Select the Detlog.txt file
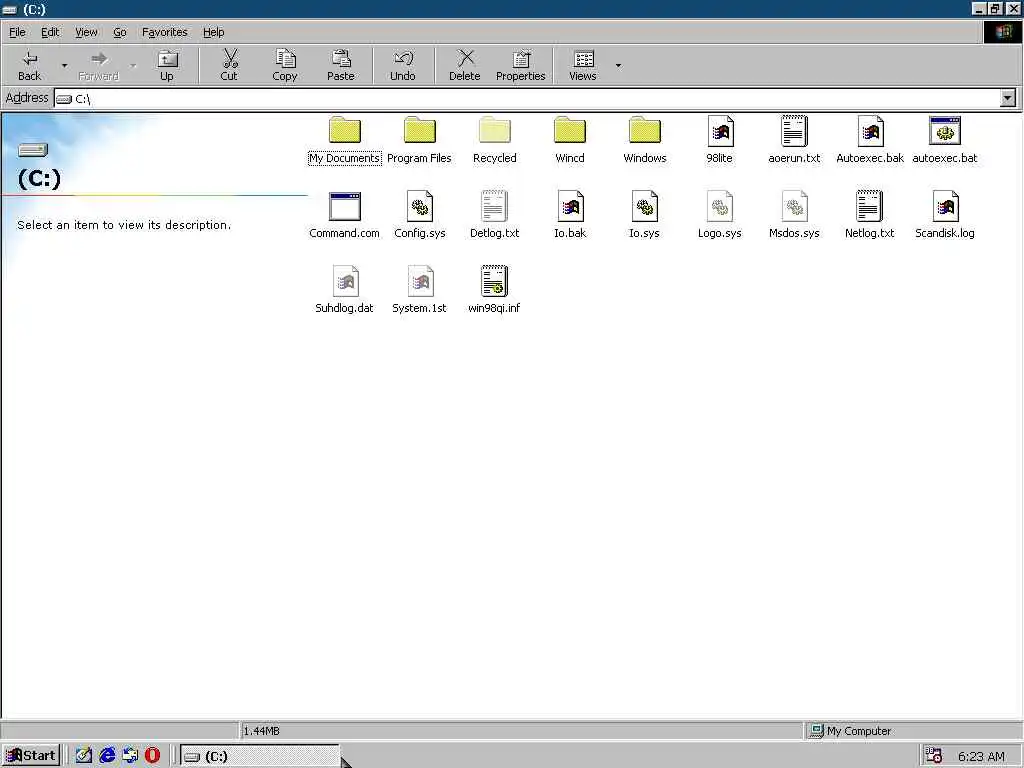The image size is (1024, 768). pos(494,216)
